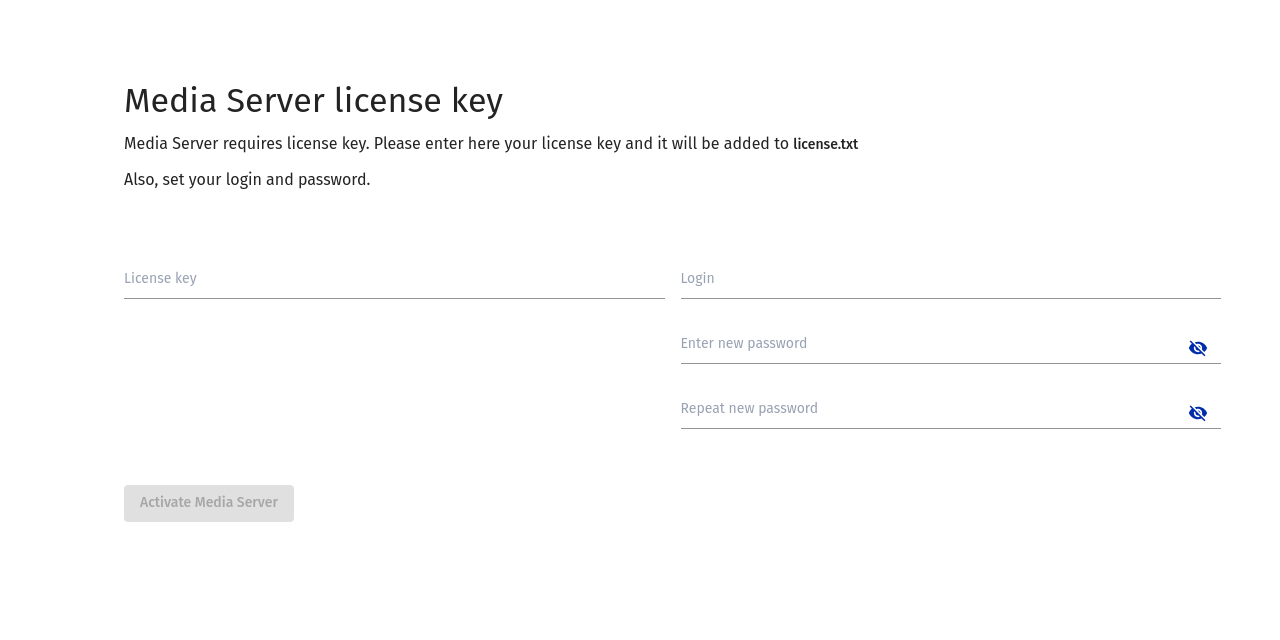Click the underline beneath the License key field

tap(394, 298)
